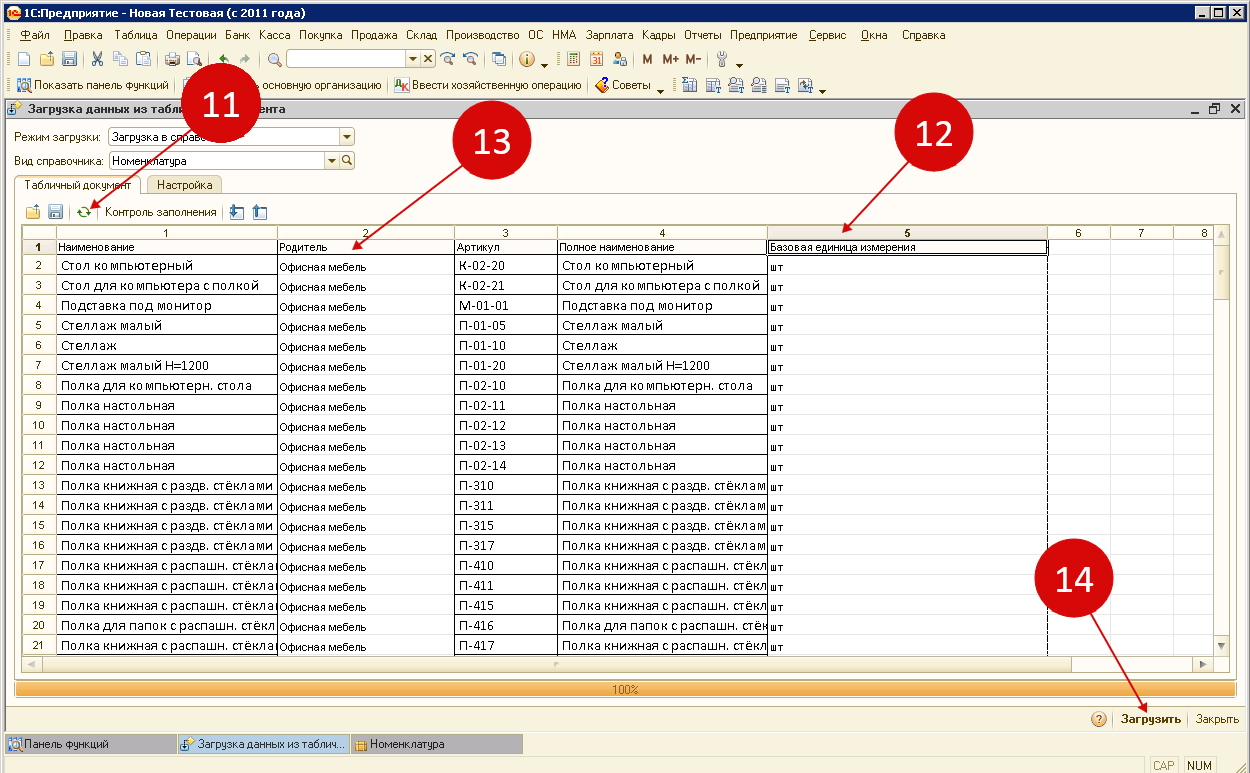This screenshot has height=773, width=1250.
Task: Click the 100% progress bar
Action: point(625,689)
